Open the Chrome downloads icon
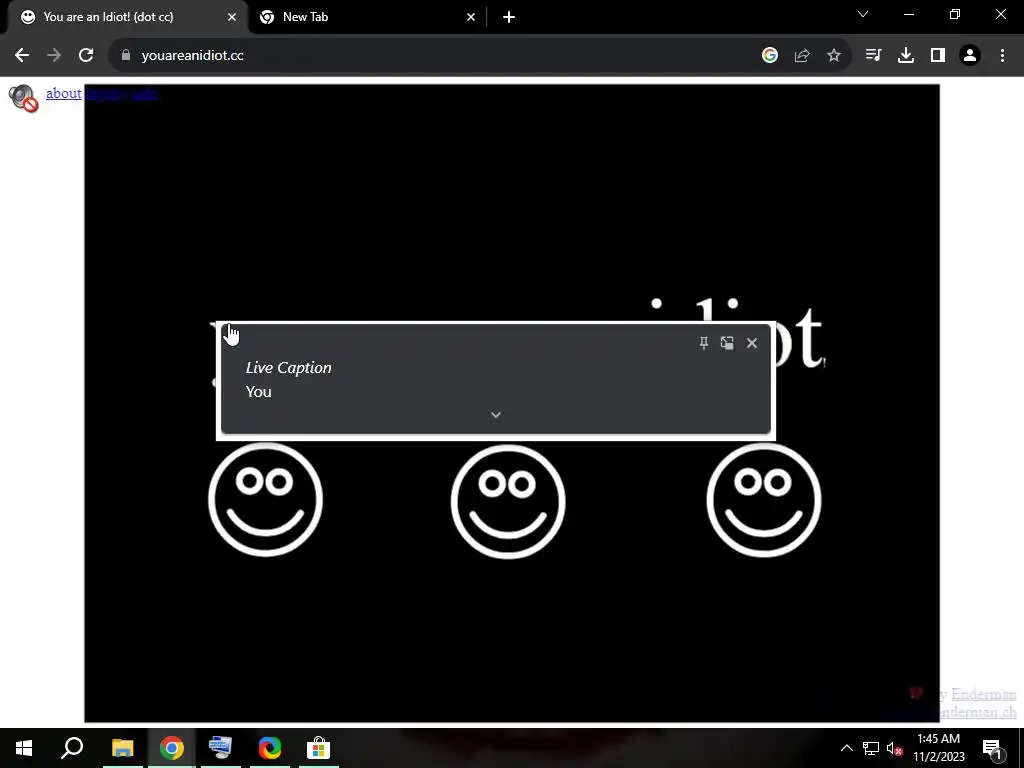The height and width of the screenshot is (768, 1024). pos(906,56)
